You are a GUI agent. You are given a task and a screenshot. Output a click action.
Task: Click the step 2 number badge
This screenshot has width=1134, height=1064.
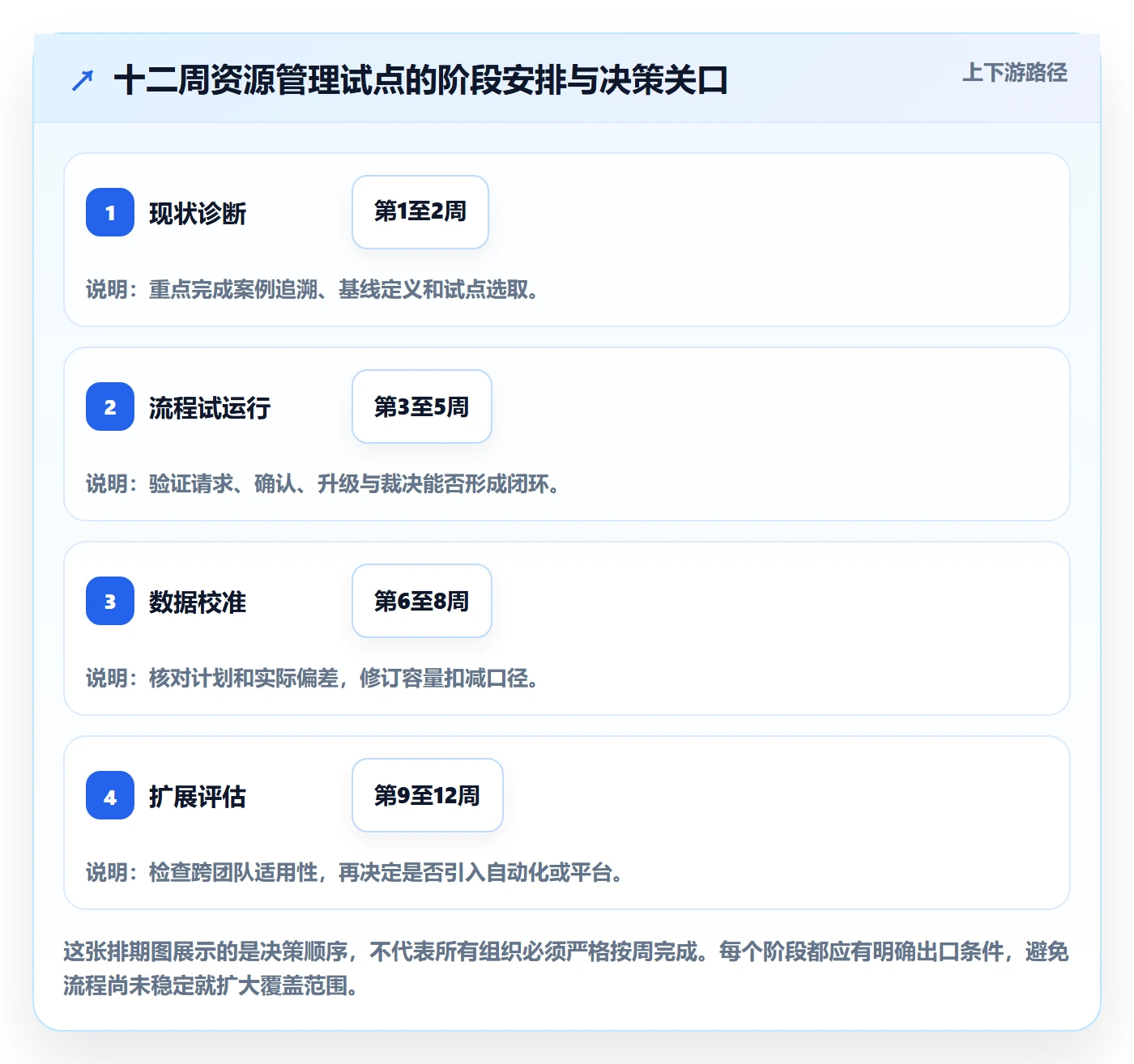(x=110, y=406)
